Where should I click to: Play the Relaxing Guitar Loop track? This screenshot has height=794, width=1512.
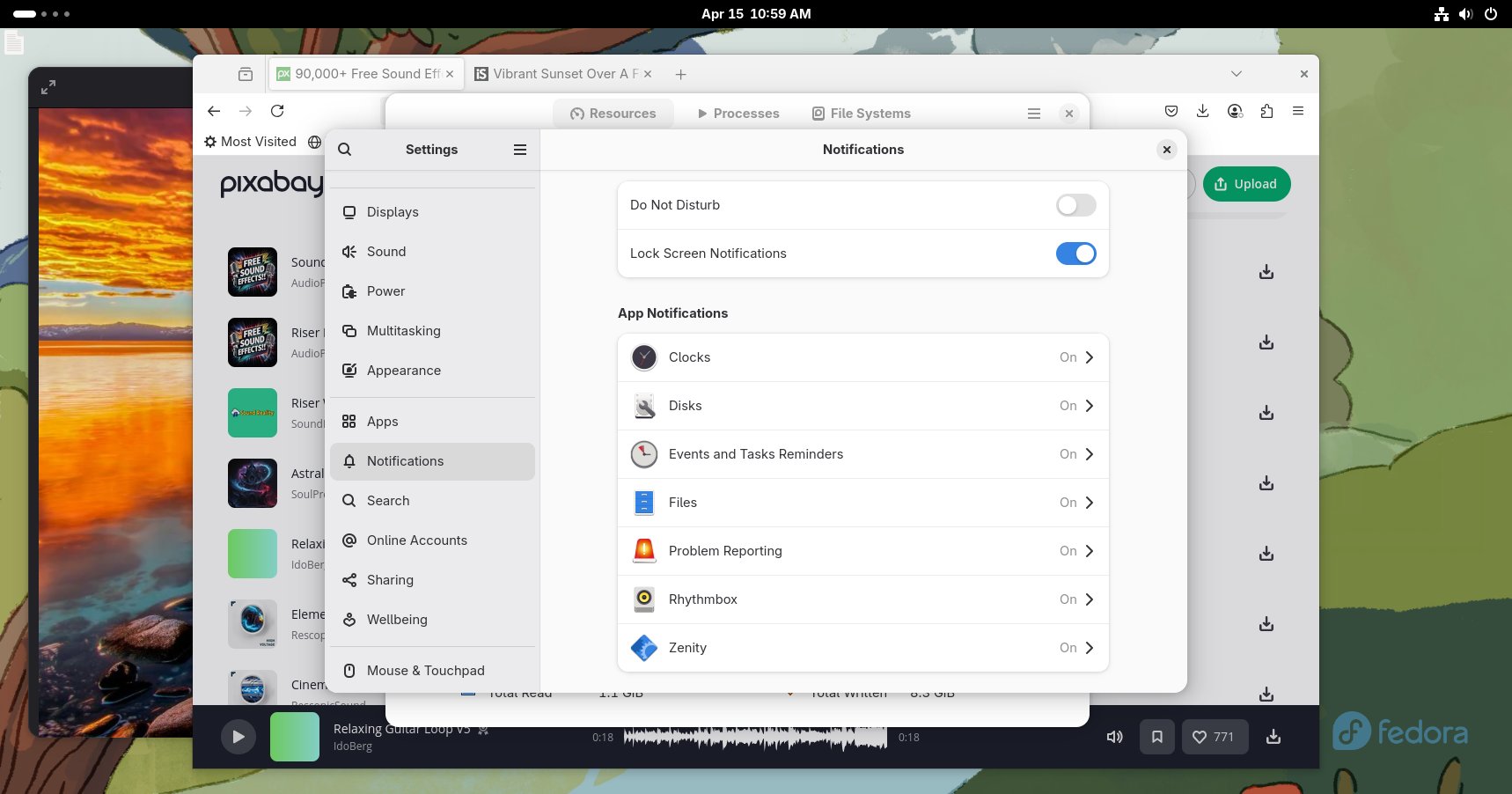click(238, 737)
